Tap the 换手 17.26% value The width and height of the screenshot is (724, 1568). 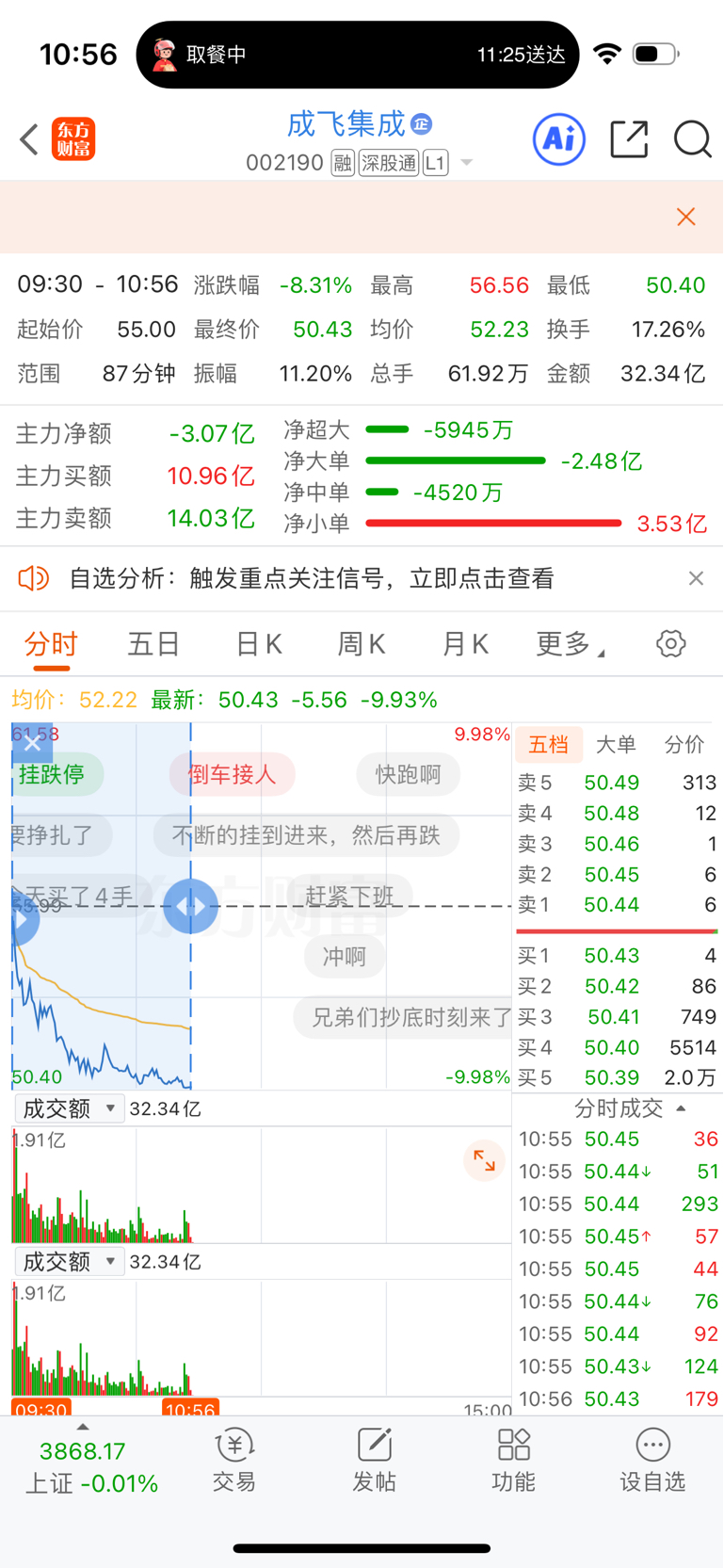click(x=668, y=330)
